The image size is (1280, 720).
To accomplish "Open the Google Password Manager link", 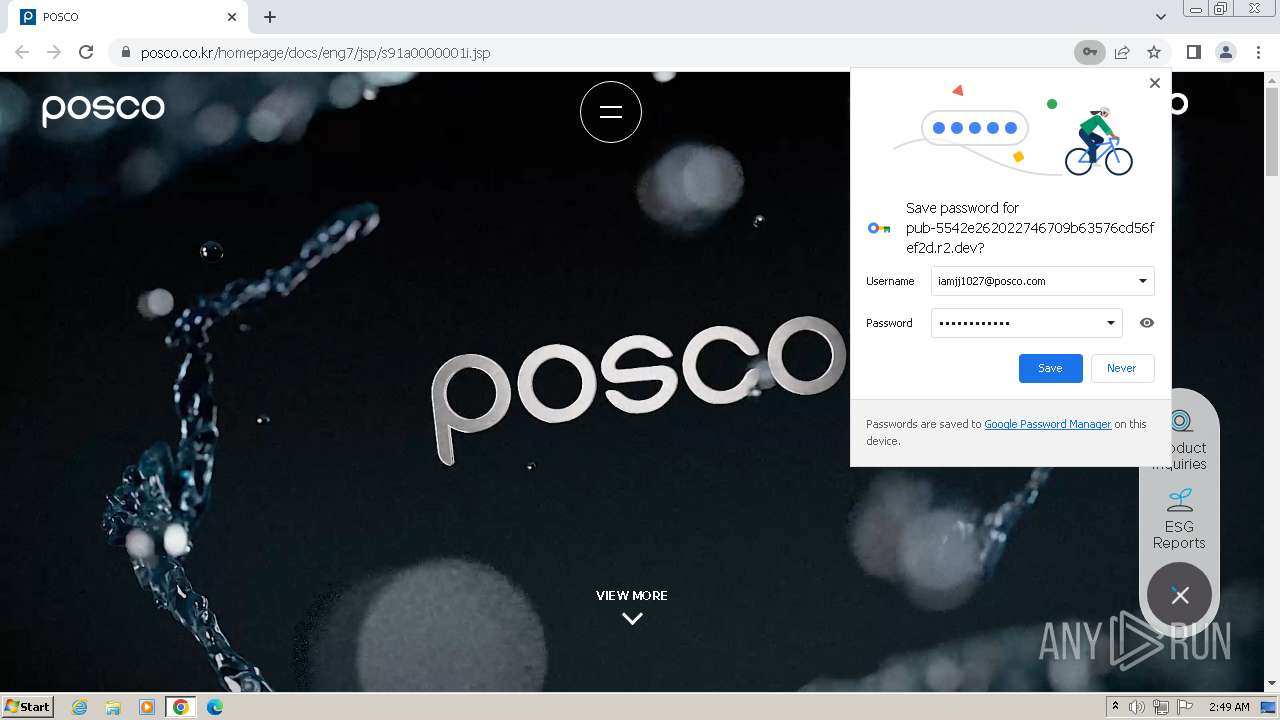I will (x=1047, y=424).
